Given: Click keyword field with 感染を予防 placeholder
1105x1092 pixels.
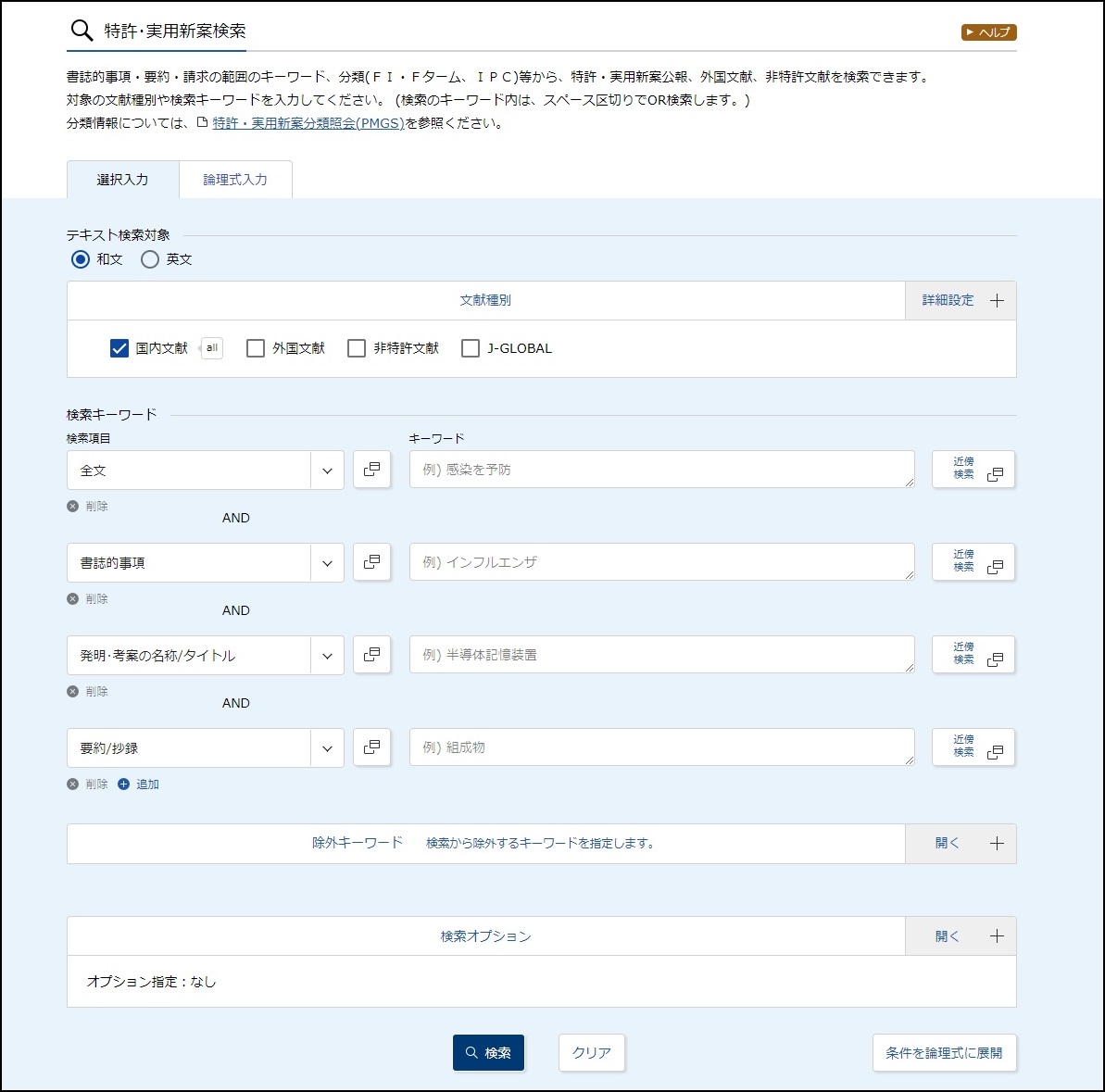Looking at the screenshot, I should point(660,470).
